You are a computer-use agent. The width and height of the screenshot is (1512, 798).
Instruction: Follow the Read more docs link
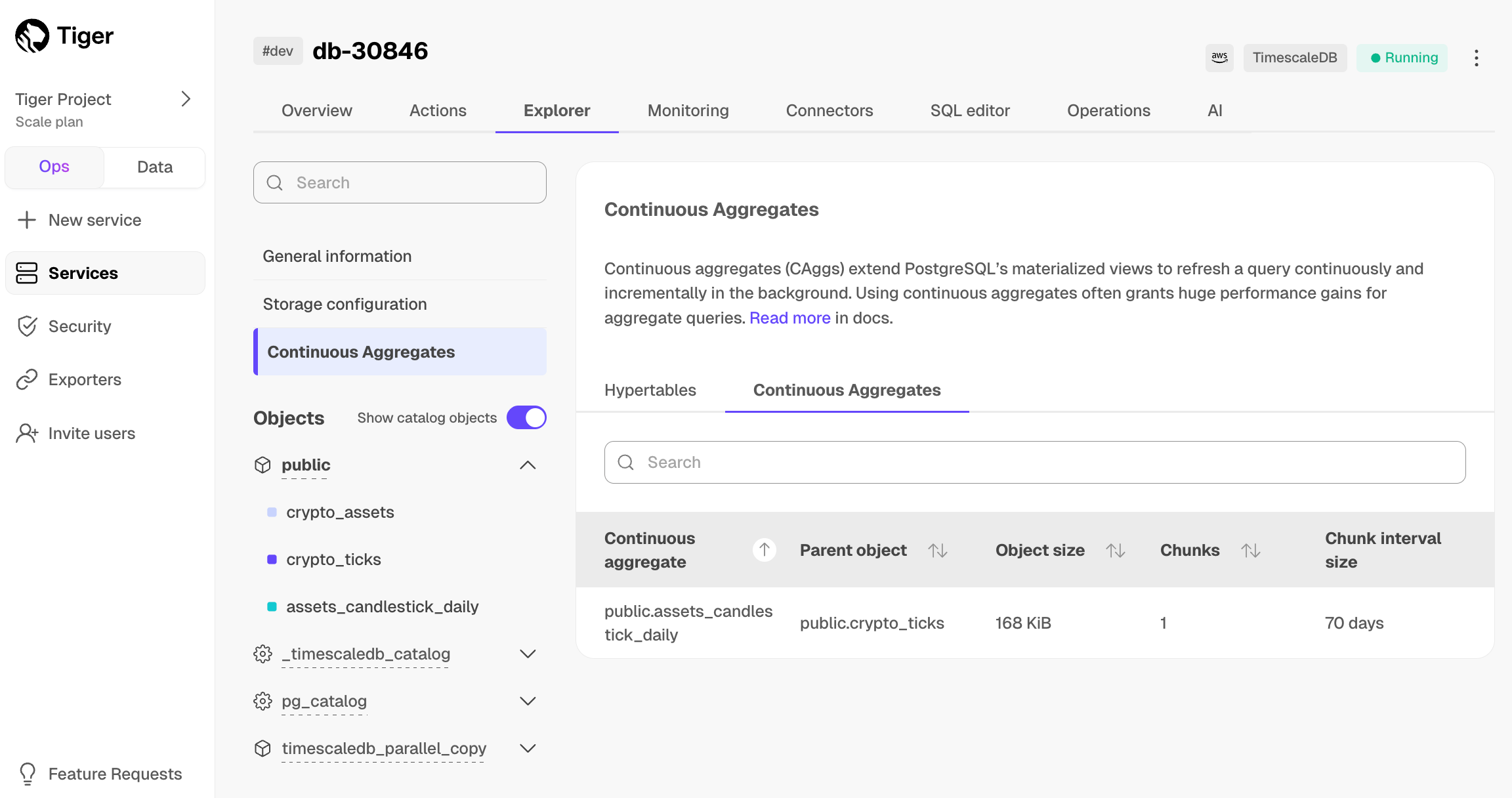[789, 318]
